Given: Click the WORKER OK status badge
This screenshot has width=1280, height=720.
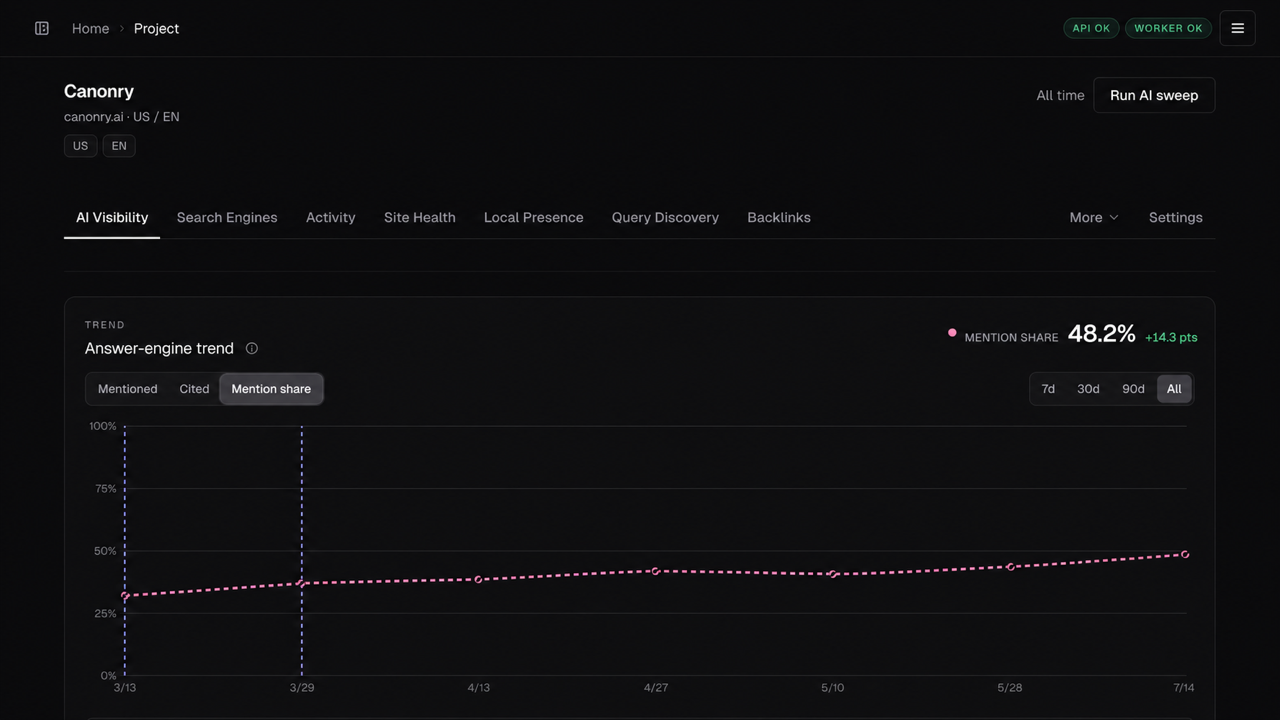Looking at the screenshot, I should (1168, 28).
